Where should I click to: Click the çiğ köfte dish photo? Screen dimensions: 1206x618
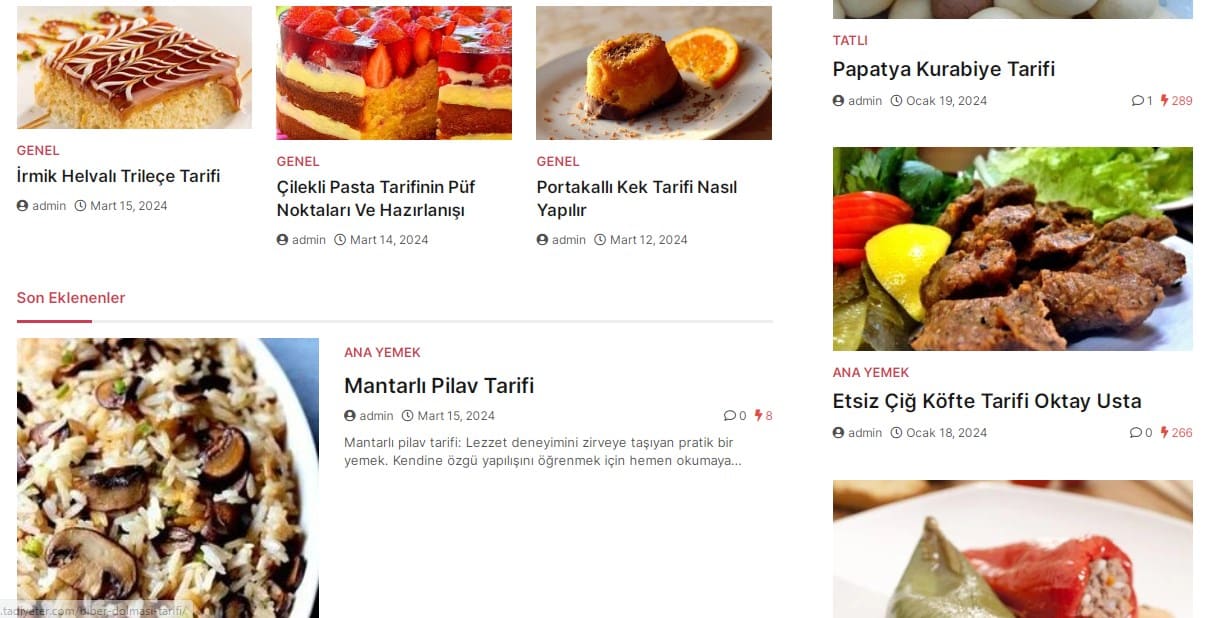point(1013,249)
